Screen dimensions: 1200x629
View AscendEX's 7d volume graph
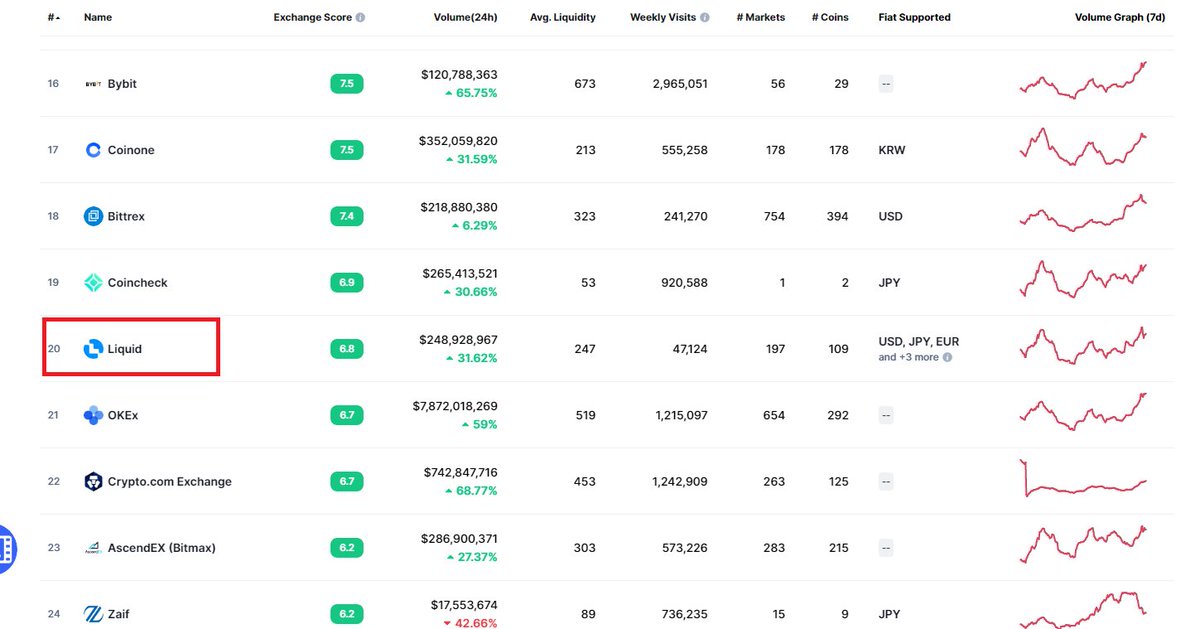click(x=1083, y=545)
